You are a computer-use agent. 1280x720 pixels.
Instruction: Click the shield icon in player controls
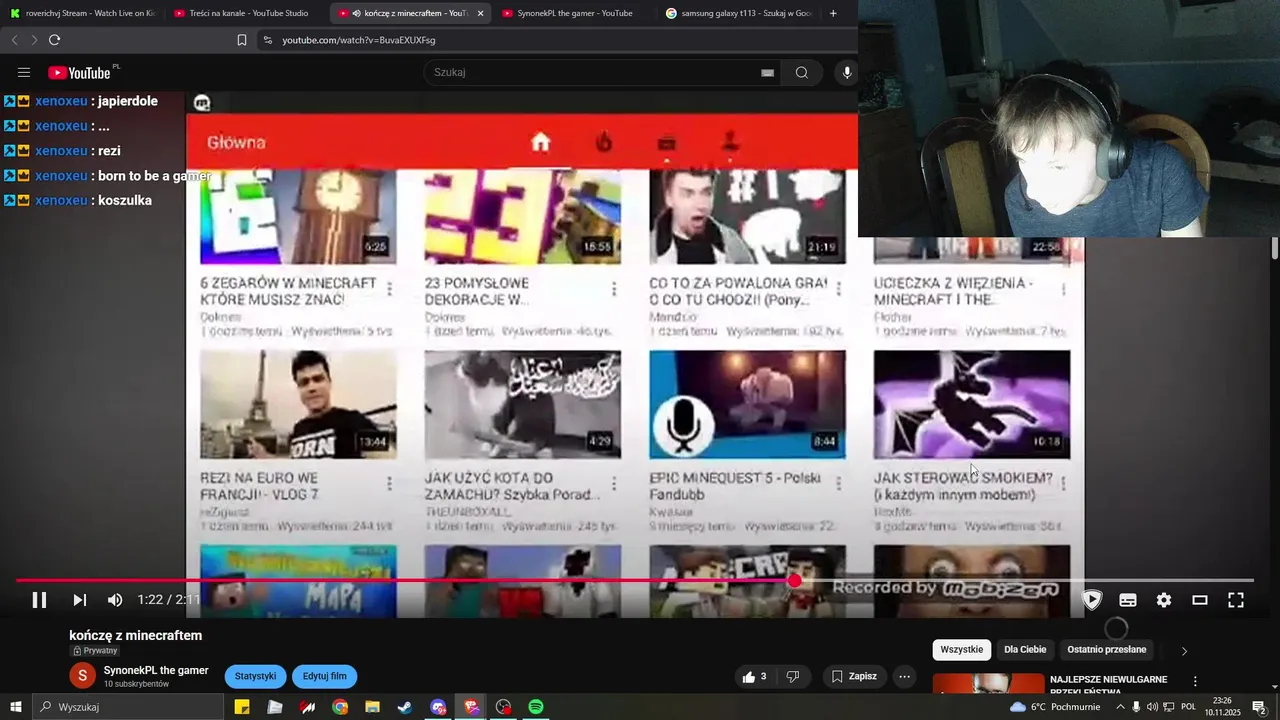1092,600
